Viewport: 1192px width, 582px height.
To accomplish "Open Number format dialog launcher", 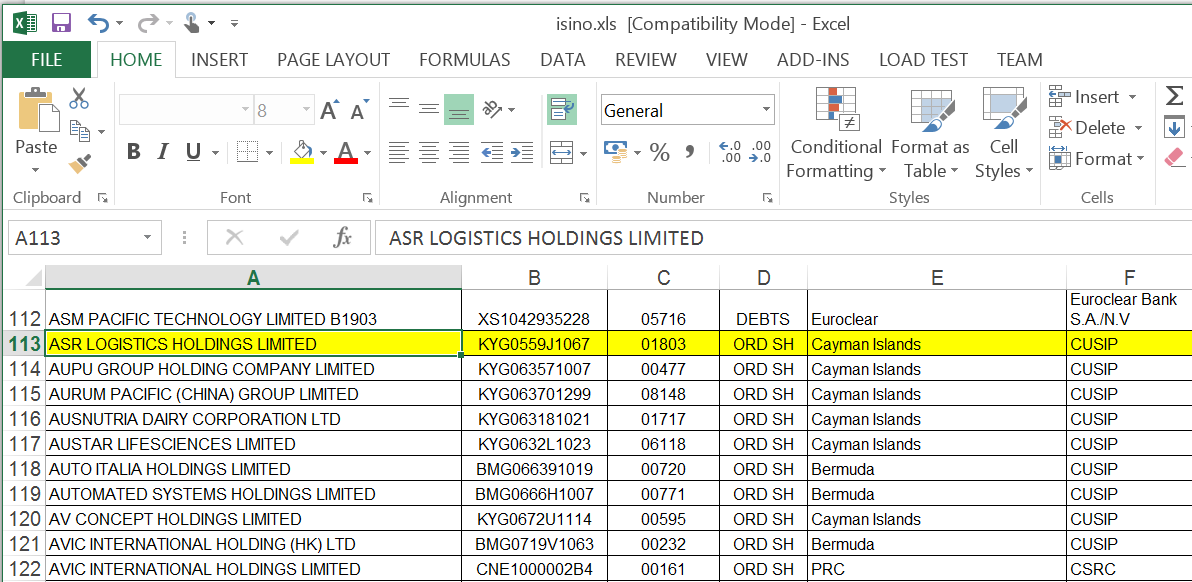I will pos(768,198).
